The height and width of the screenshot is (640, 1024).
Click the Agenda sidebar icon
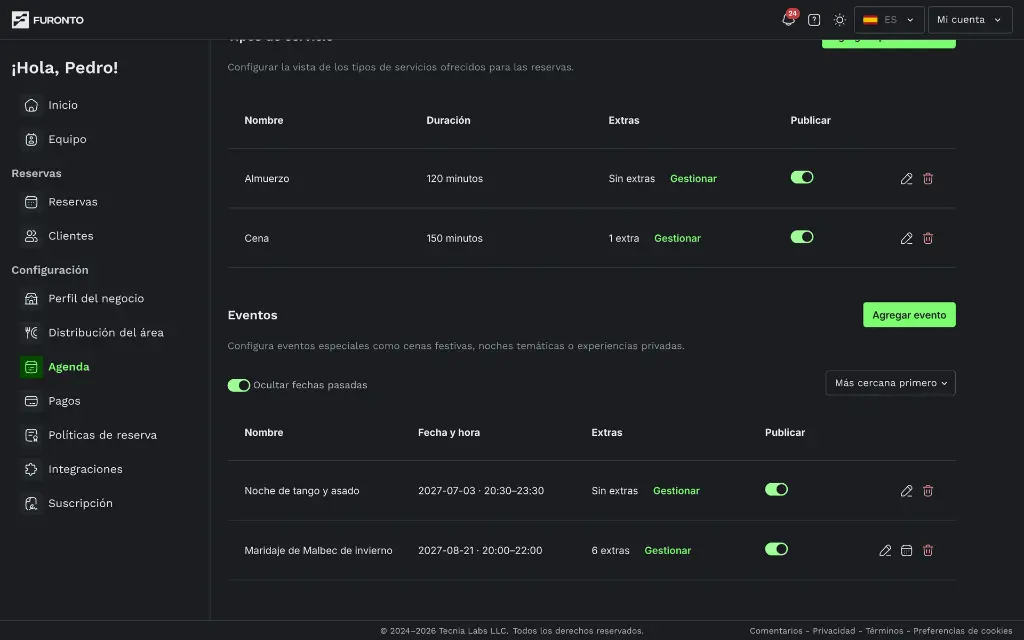[x=31, y=367]
